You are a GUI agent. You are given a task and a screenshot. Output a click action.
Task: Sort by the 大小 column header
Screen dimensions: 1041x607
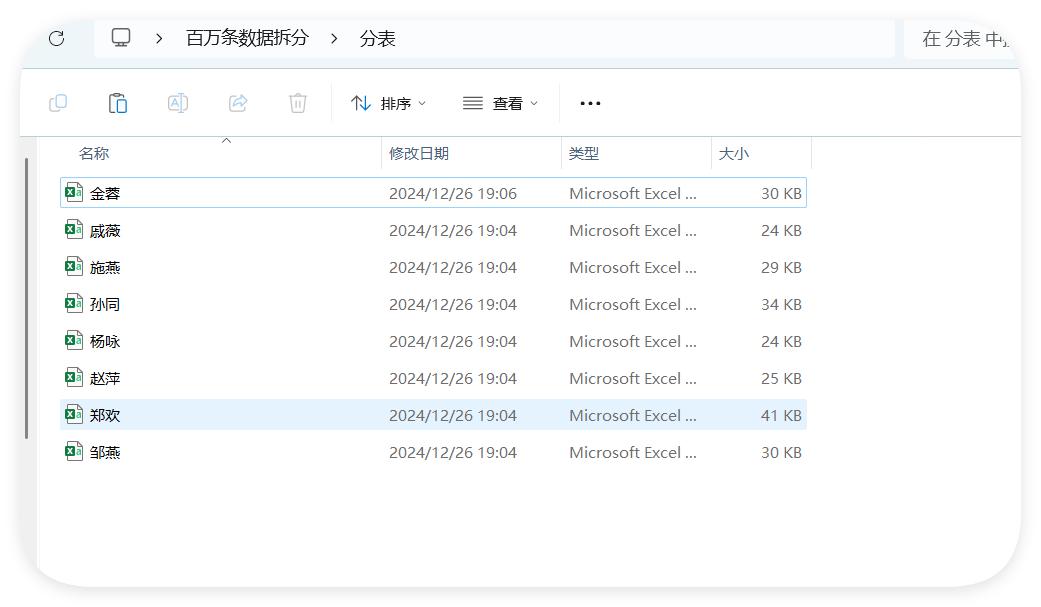(x=734, y=153)
